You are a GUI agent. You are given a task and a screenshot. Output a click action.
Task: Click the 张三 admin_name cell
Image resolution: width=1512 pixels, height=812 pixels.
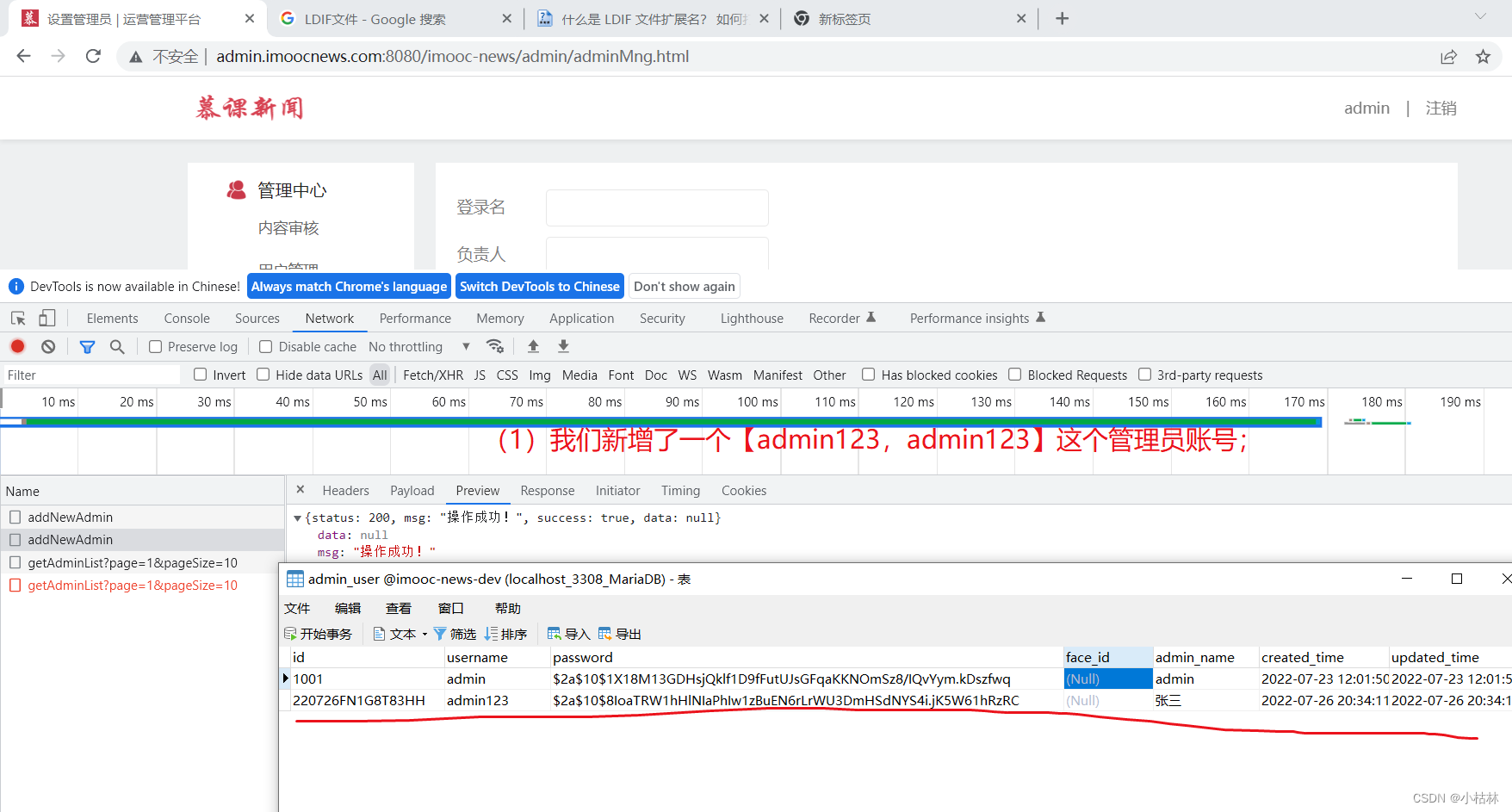coord(1205,700)
